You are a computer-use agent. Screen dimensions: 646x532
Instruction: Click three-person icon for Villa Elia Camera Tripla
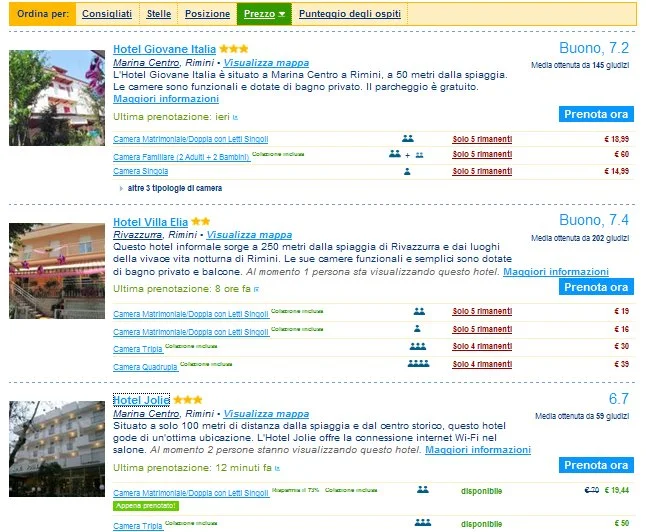pyautogui.click(x=418, y=346)
